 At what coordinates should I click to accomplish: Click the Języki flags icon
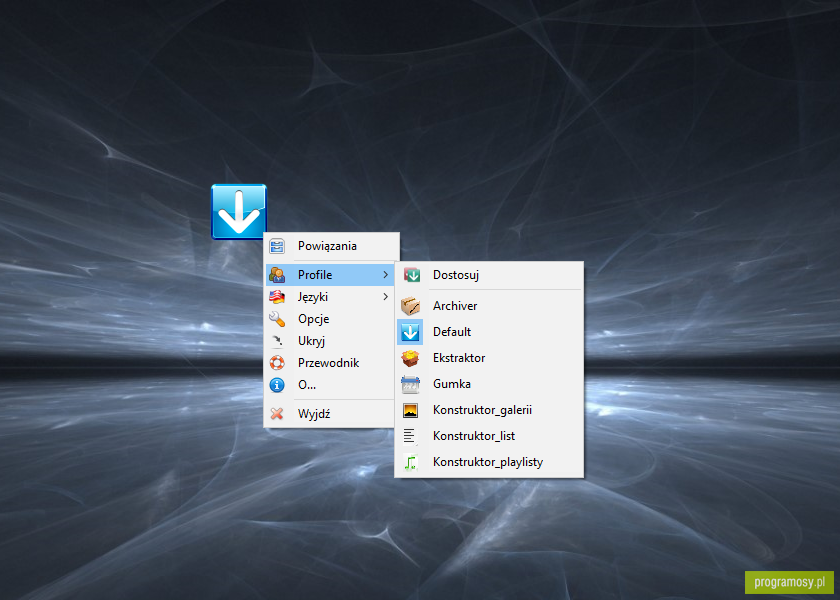click(x=277, y=297)
